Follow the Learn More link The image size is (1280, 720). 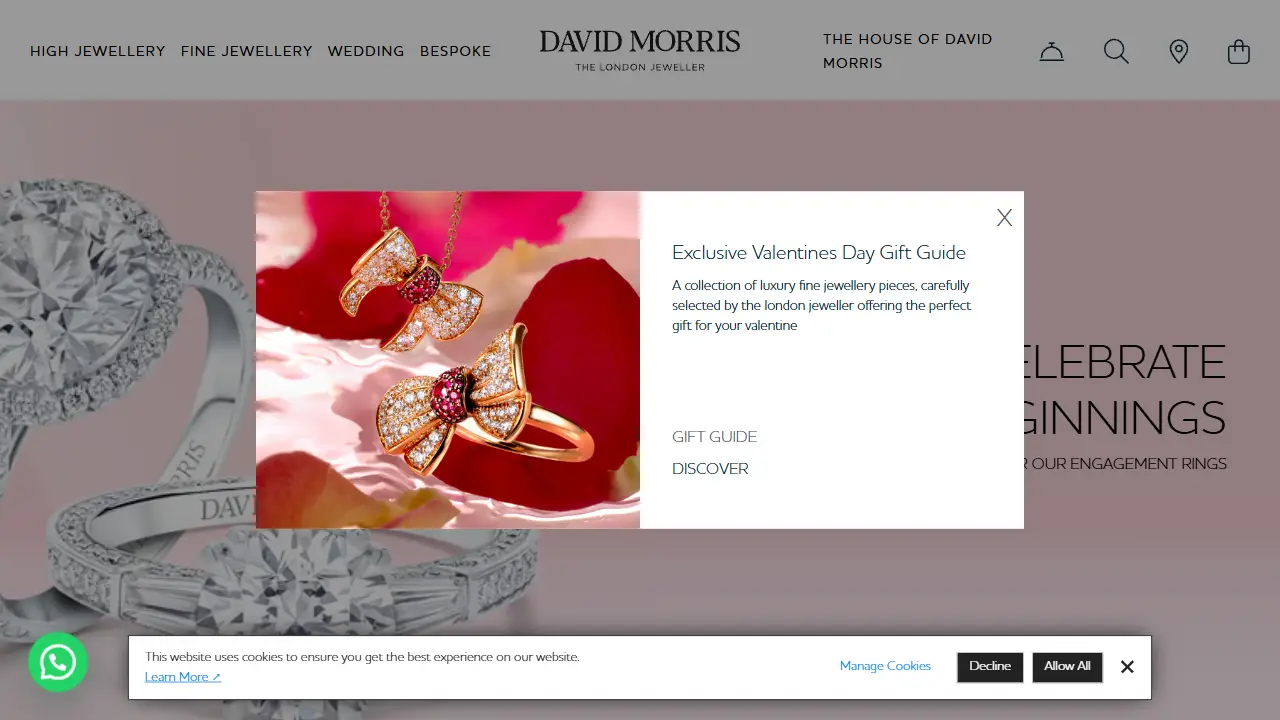click(182, 677)
